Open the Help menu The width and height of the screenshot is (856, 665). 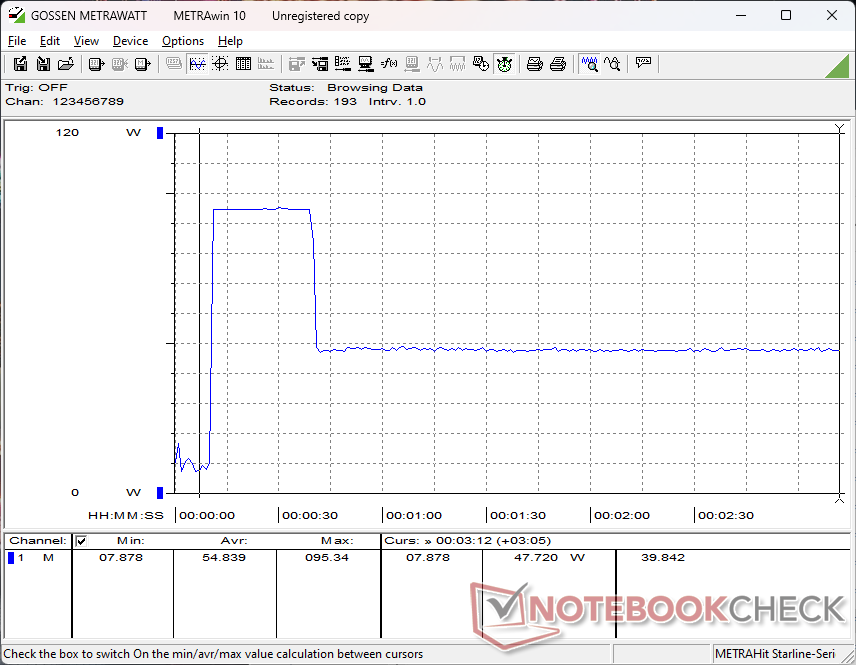click(230, 41)
